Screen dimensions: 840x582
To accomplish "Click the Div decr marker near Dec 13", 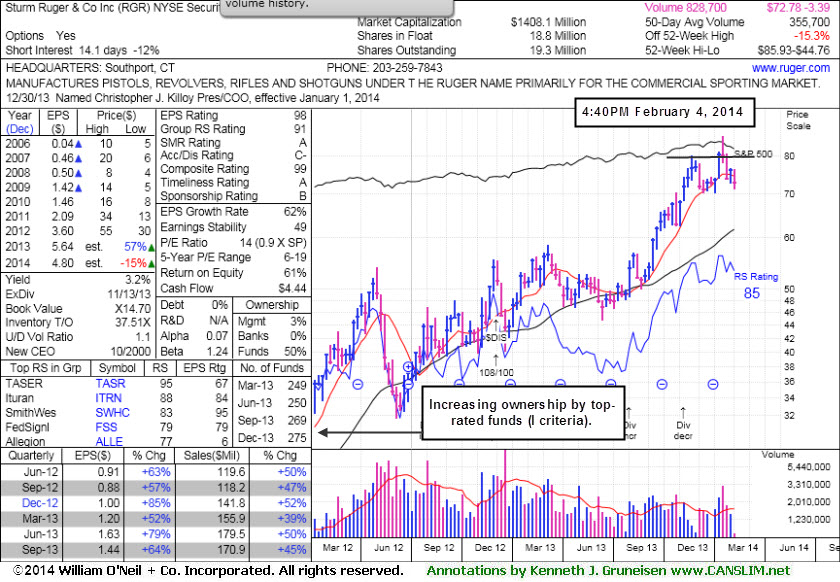I will click(x=683, y=430).
